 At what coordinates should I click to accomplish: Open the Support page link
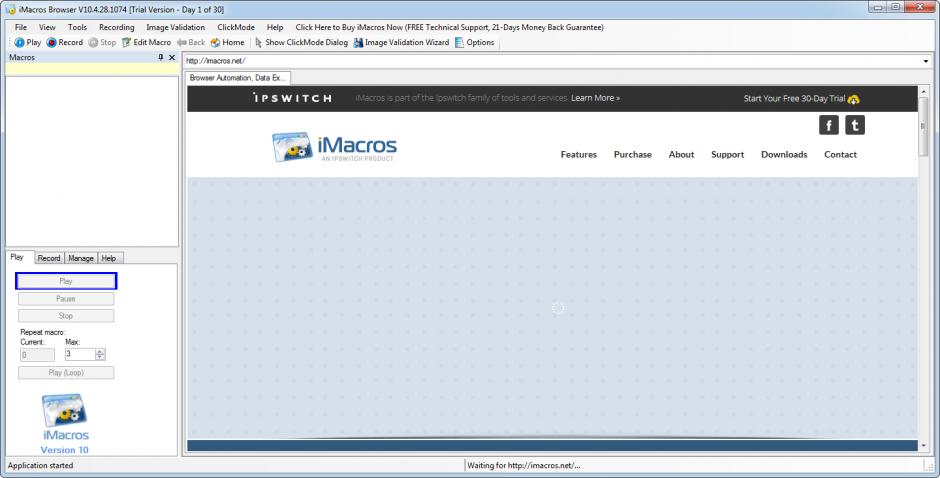point(727,155)
